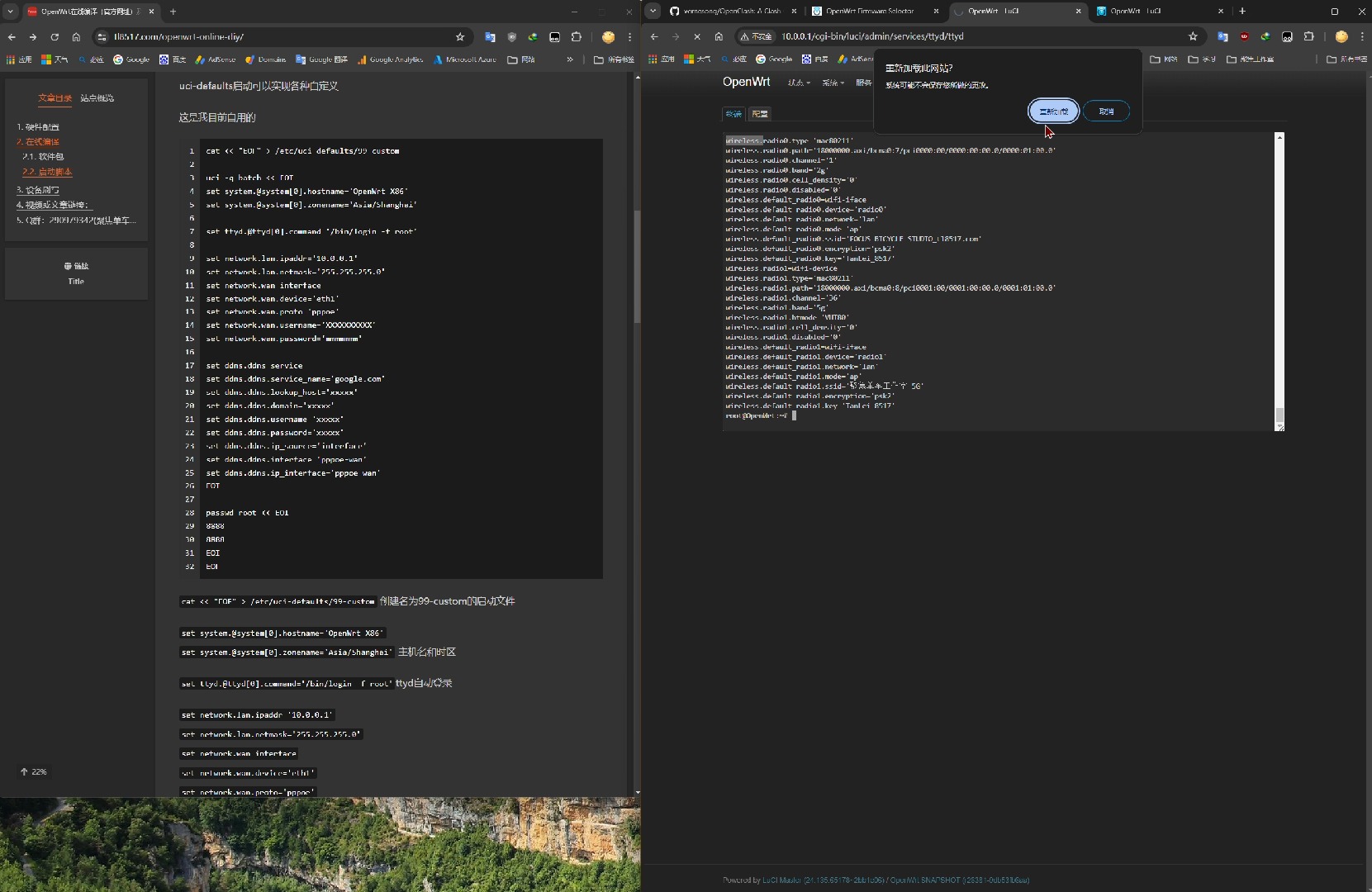Open the 终端 tab in ttyd page

pyautogui.click(x=733, y=114)
